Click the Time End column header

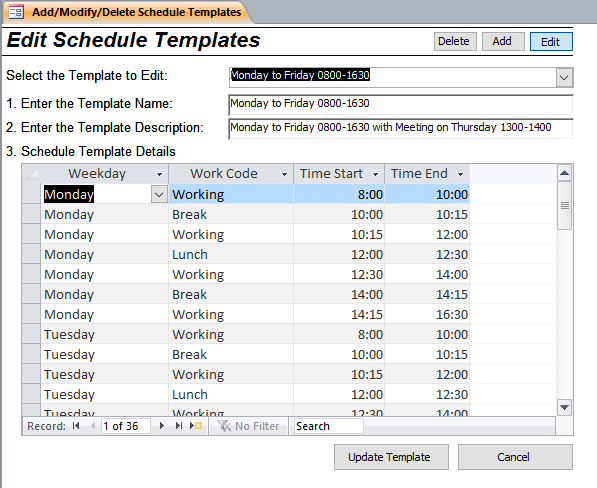point(427,174)
